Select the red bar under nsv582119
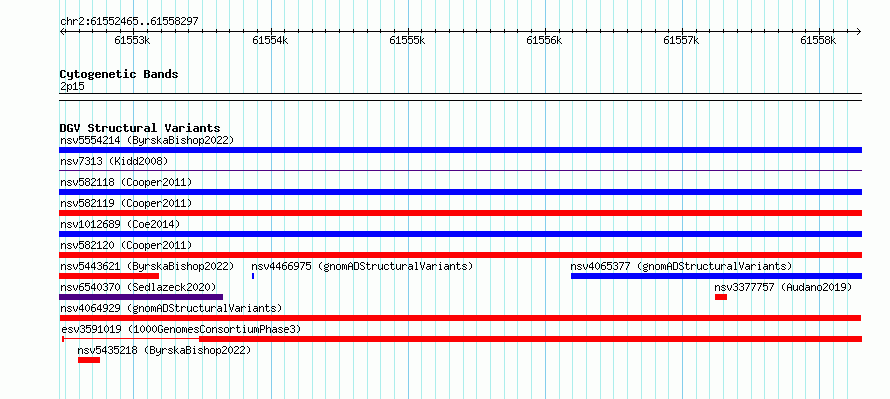 coord(460,213)
